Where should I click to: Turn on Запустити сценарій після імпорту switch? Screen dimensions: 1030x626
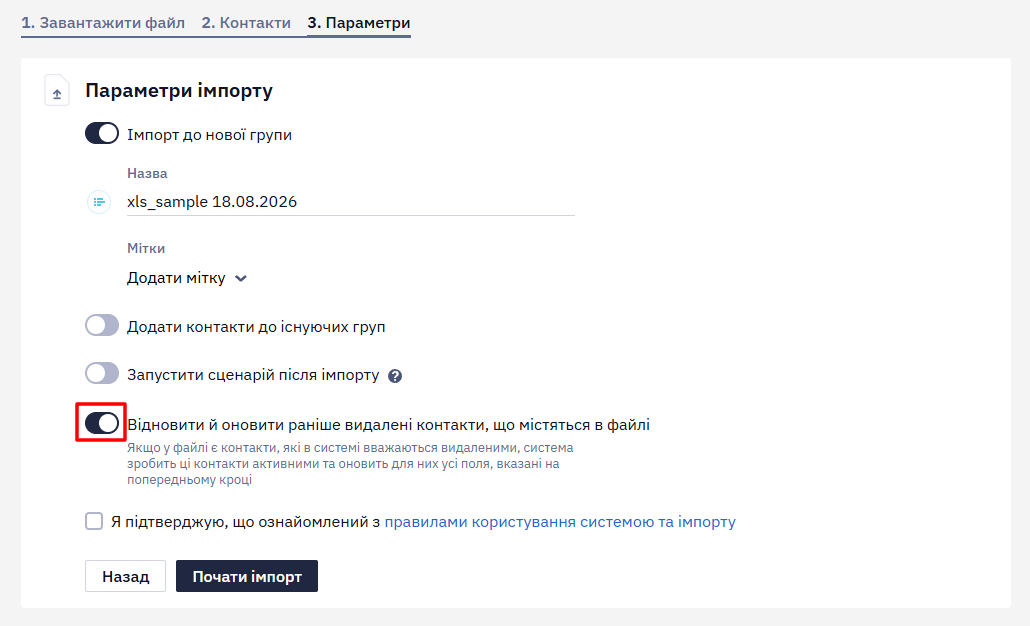click(102, 373)
